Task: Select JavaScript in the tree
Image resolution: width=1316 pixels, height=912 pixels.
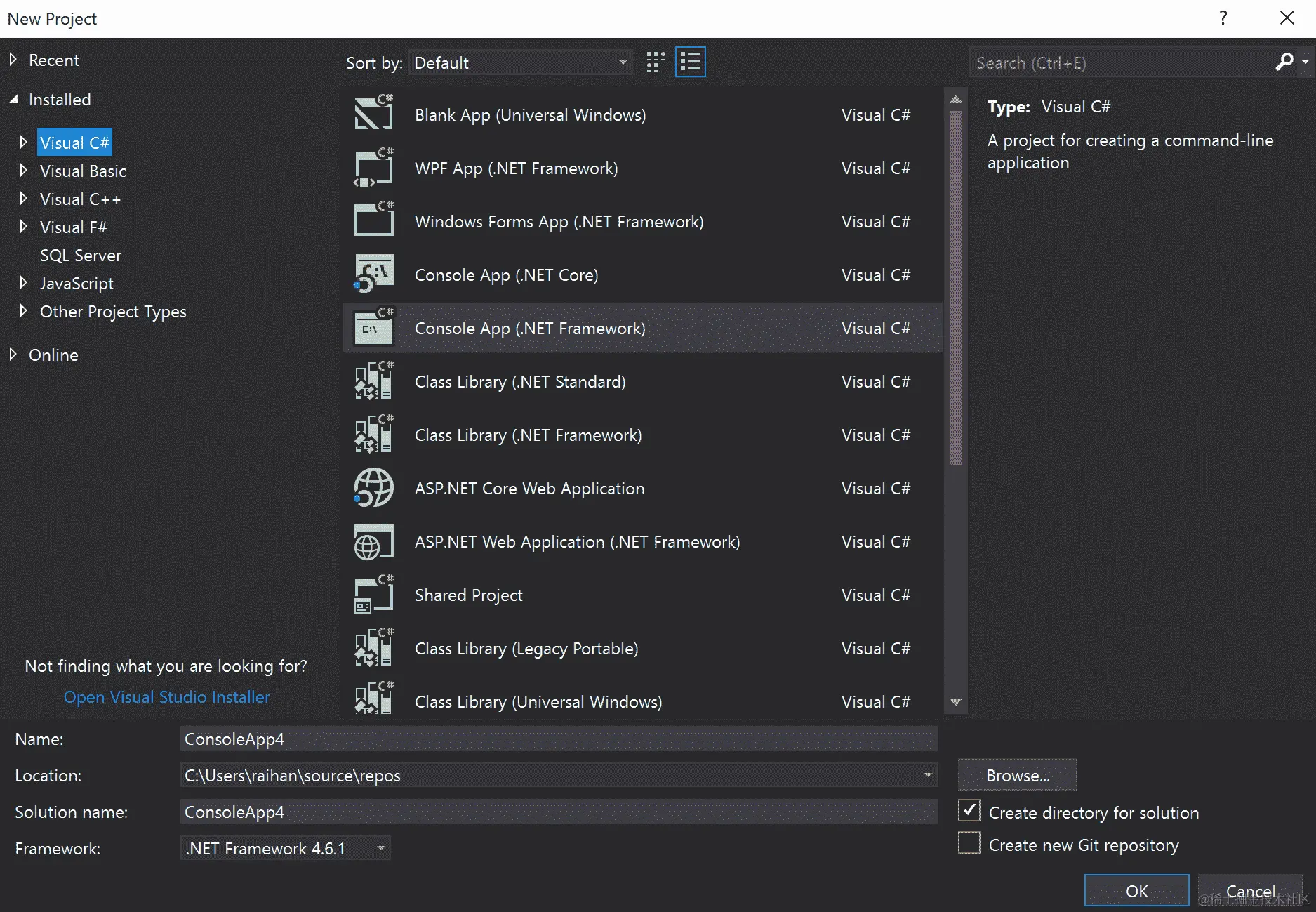Action: coord(77,283)
